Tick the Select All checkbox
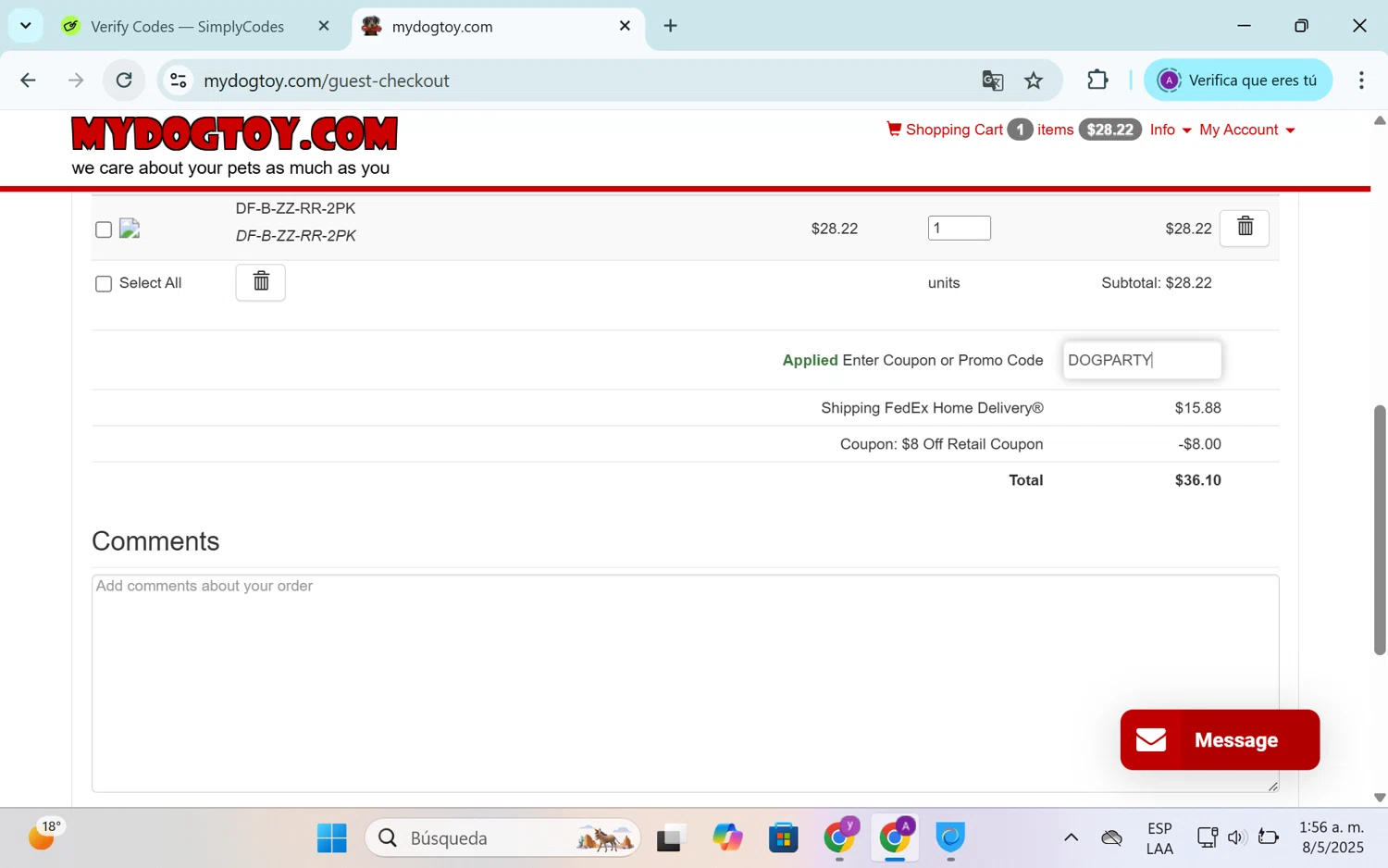The image size is (1388, 868). click(104, 284)
